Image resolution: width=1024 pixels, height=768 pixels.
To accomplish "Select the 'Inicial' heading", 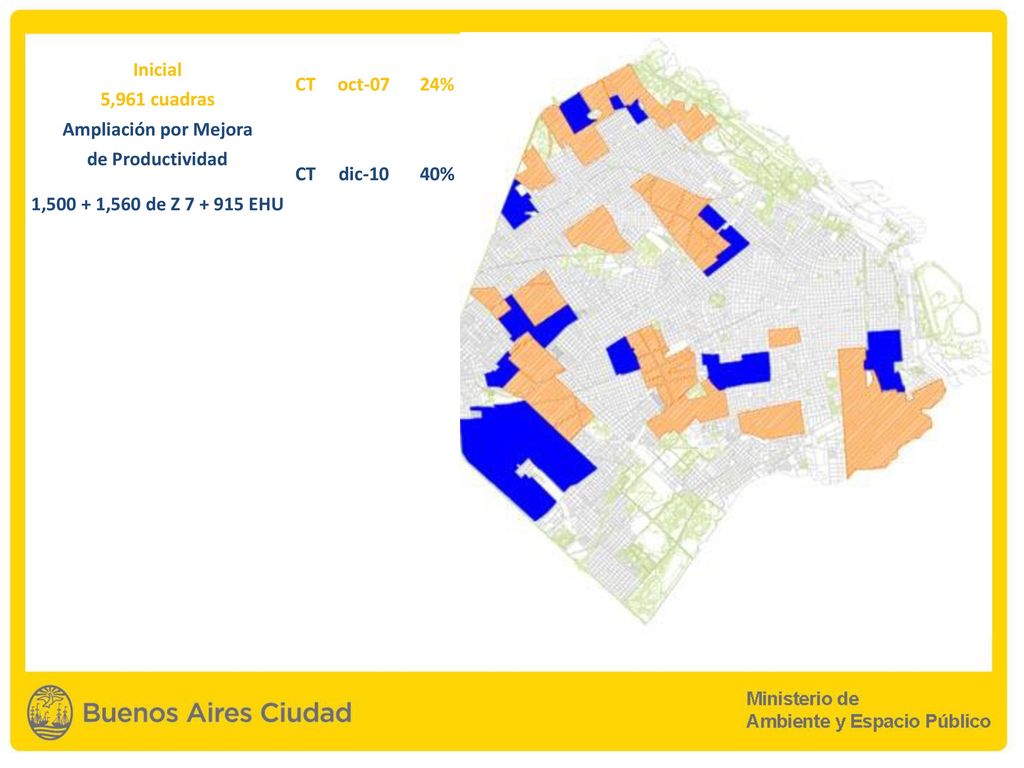I will (x=157, y=70).
